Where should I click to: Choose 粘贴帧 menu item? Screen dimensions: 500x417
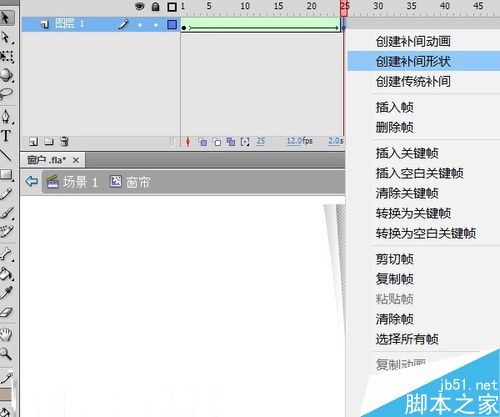395,299
